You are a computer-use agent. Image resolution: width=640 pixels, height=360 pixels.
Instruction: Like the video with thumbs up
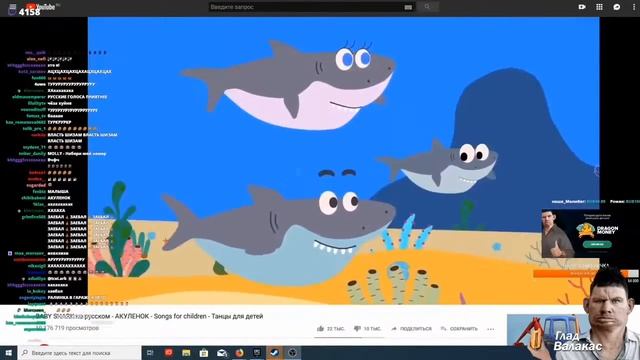(331, 329)
